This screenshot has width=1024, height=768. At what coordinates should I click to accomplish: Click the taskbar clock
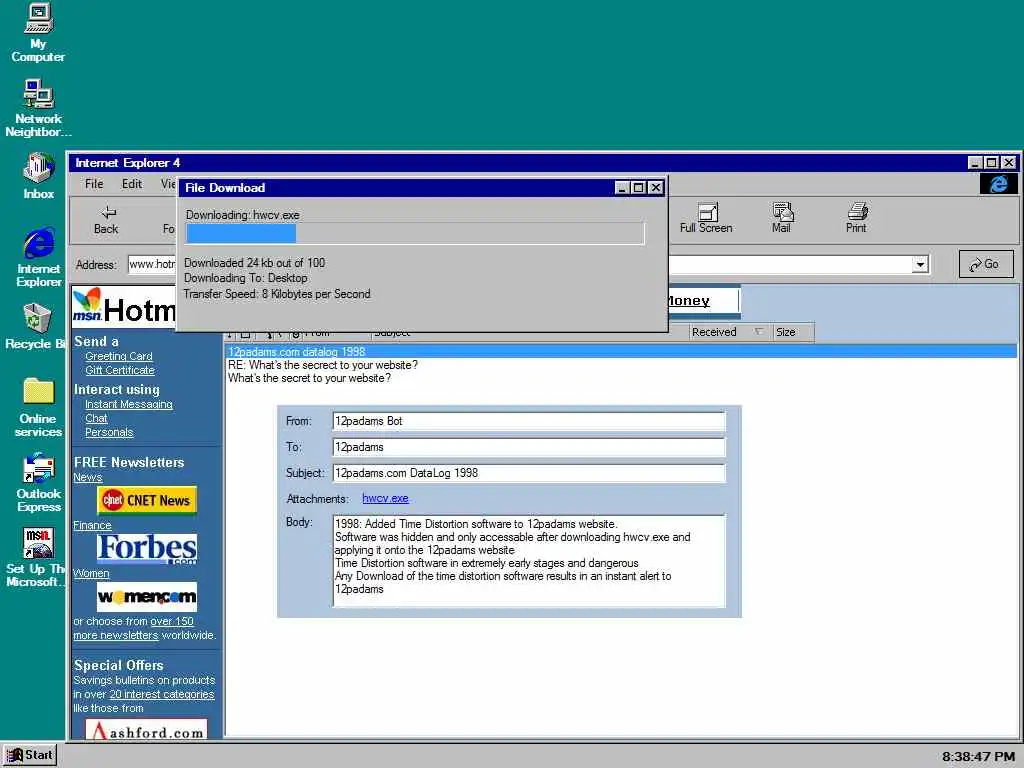click(978, 756)
